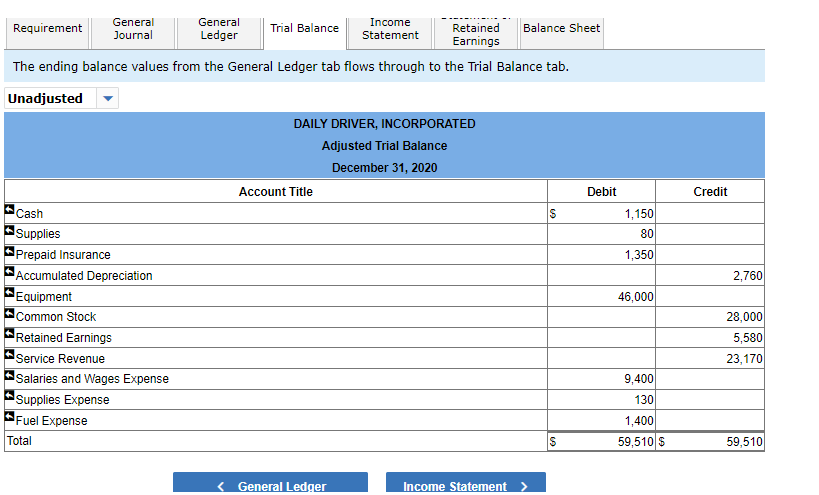Click the Adjusted Trial Balance heading

point(384,146)
